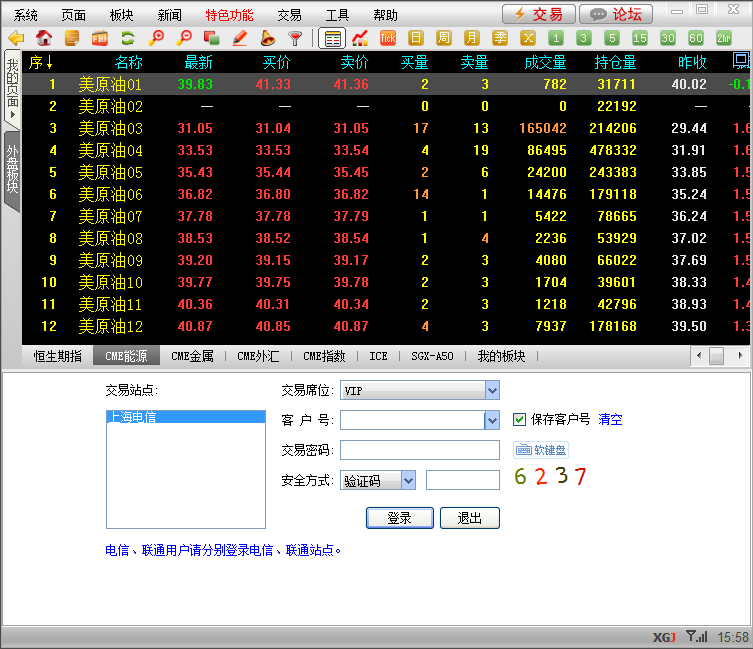
Task: Open the 特色功能 menu
Action: tap(229, 15)
